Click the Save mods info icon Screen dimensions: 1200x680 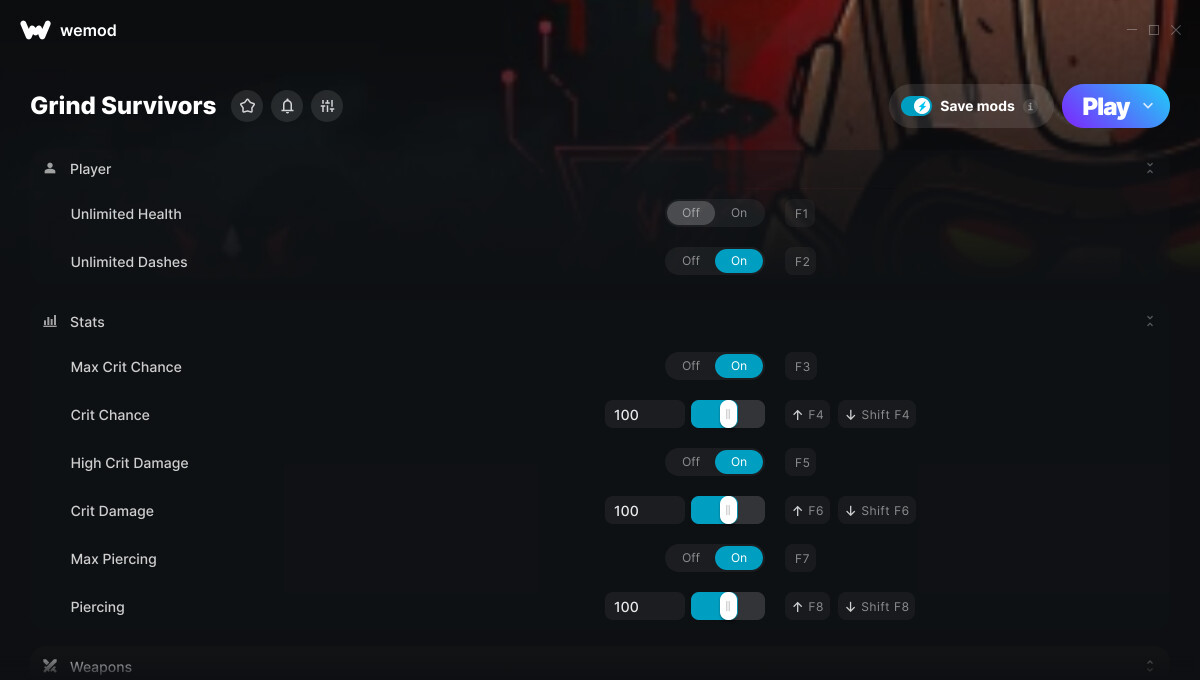pos(1030,106)
